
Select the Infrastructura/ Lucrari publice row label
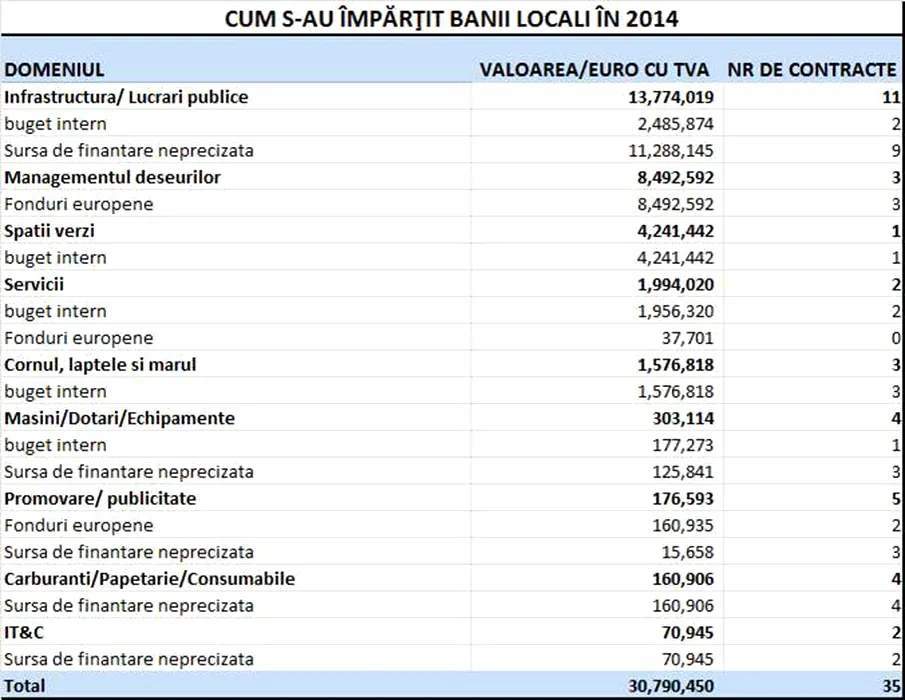pyautogui.click(x=126, y=97)
